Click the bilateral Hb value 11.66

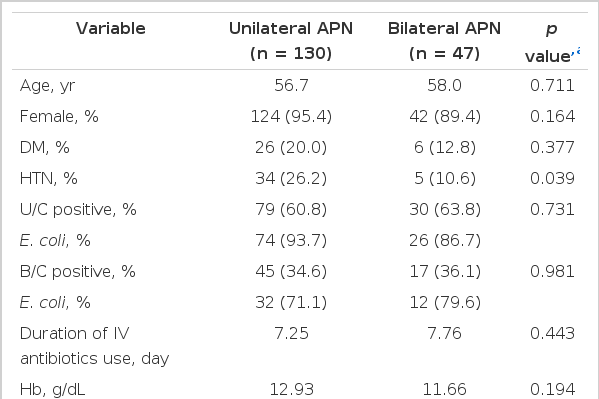point(444,389)
